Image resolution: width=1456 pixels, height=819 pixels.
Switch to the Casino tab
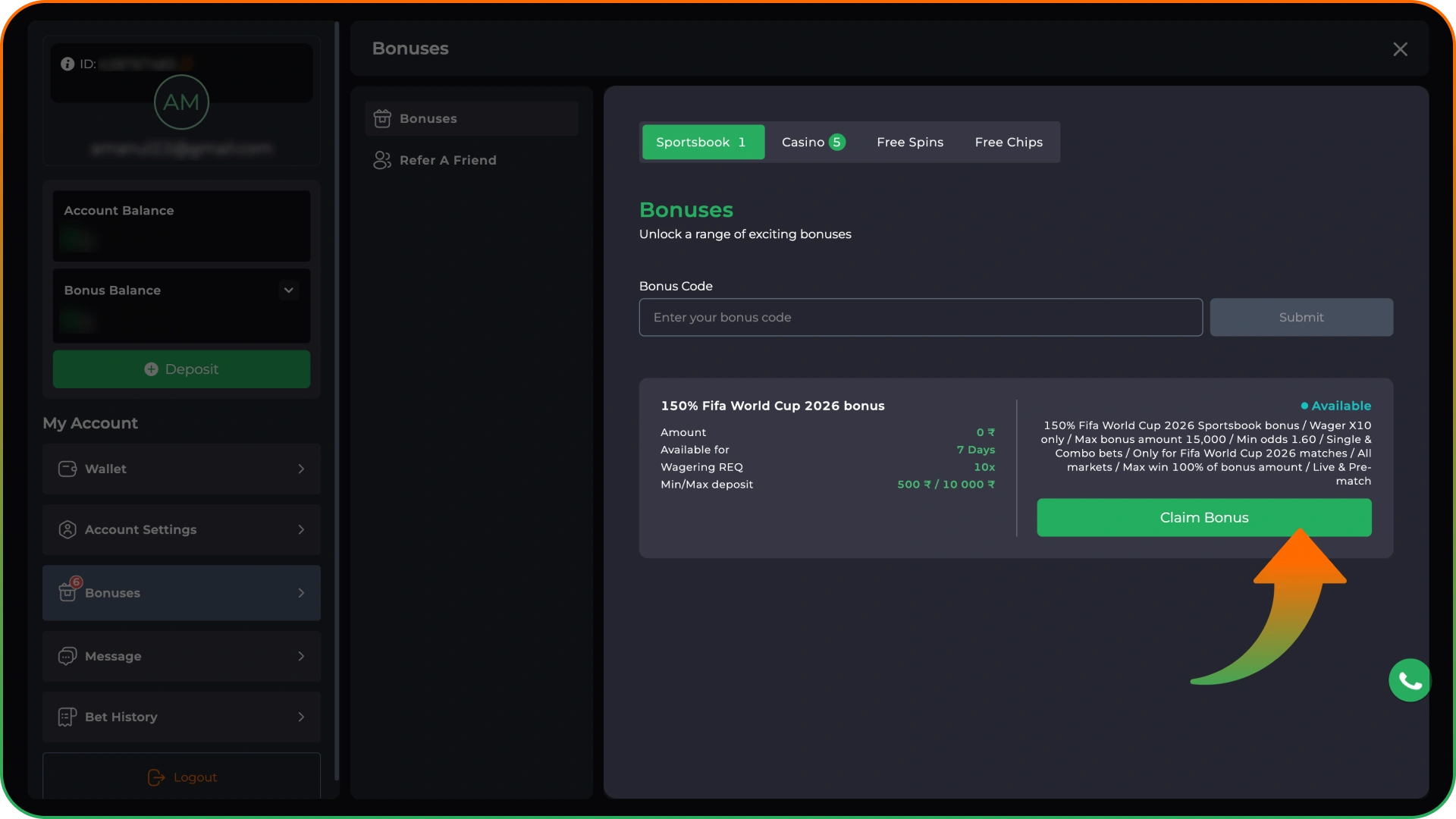click(x=813, y=143)
